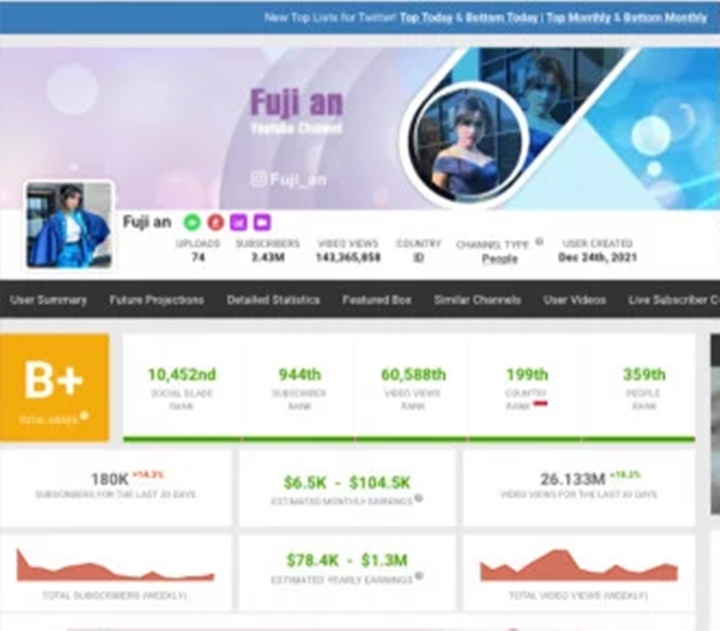Image resolution: width=720 pixels, height=631 pixels.
Task: Click the subscriber percentage change next to 180K
Action: (147, 474)
